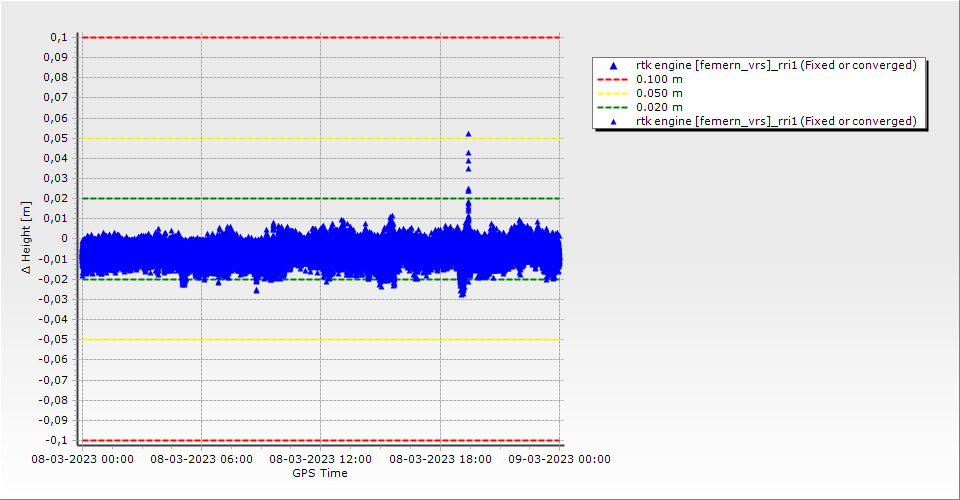The image size is (960, 500).
Task: Click the 08-03-2023 00:00 time tick label
Action: click(x=82, y=460)
